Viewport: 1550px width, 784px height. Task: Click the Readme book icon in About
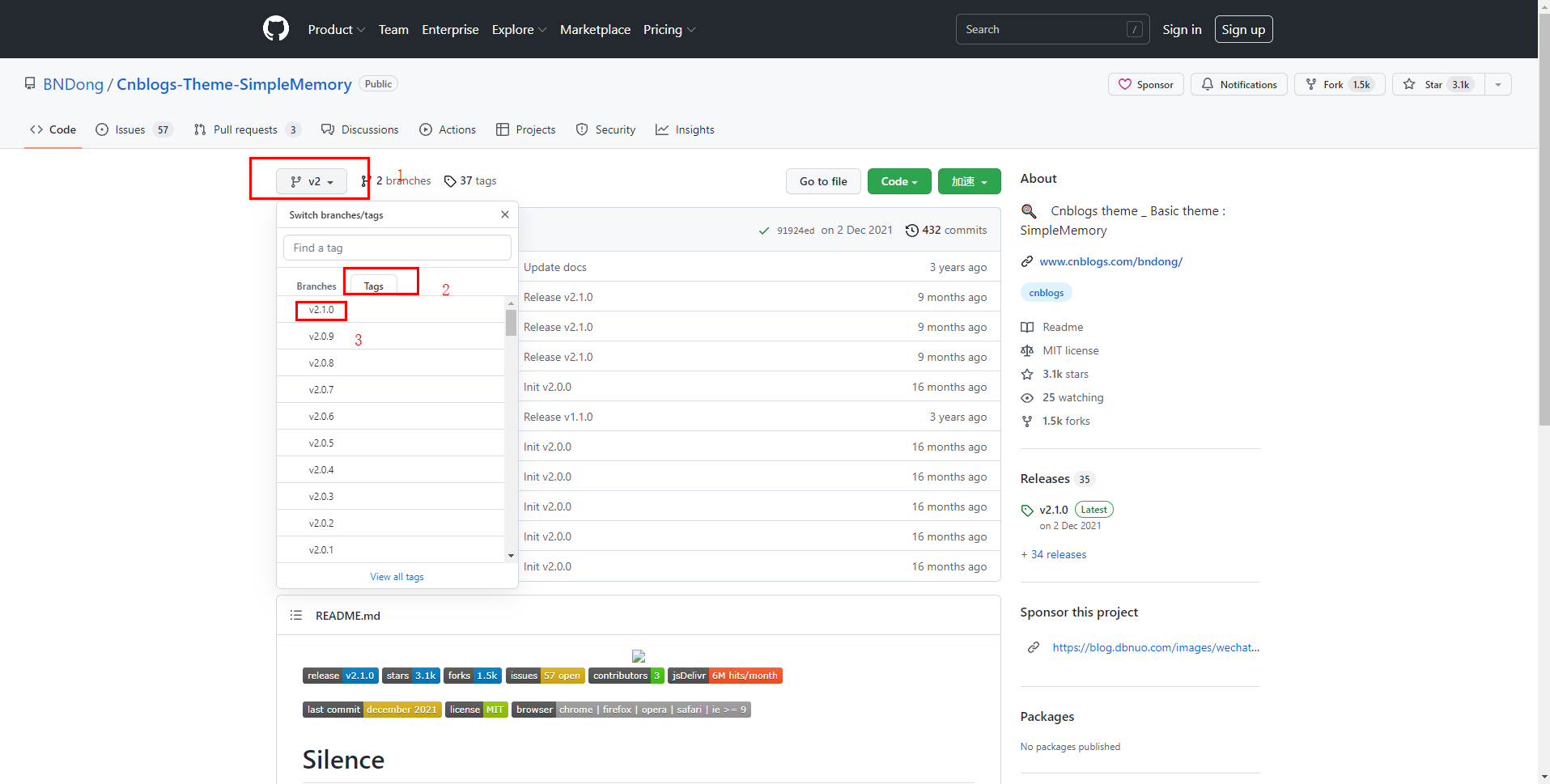pos(1027,327)
